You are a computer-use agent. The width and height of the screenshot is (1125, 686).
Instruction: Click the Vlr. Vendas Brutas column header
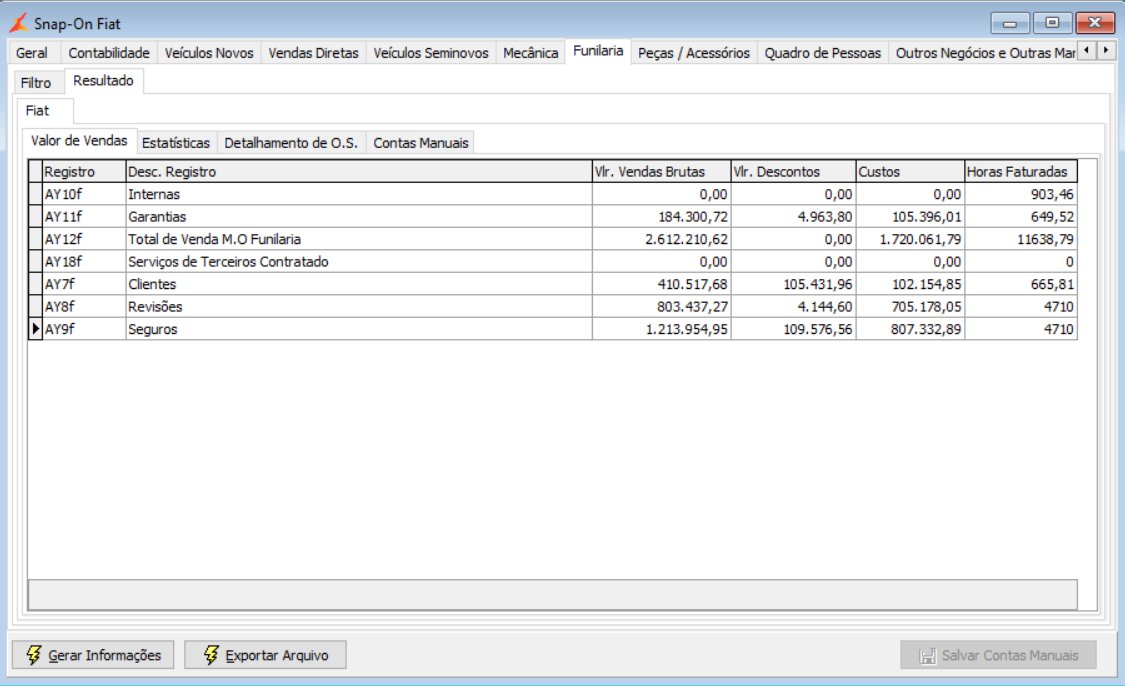click(662, 172)
